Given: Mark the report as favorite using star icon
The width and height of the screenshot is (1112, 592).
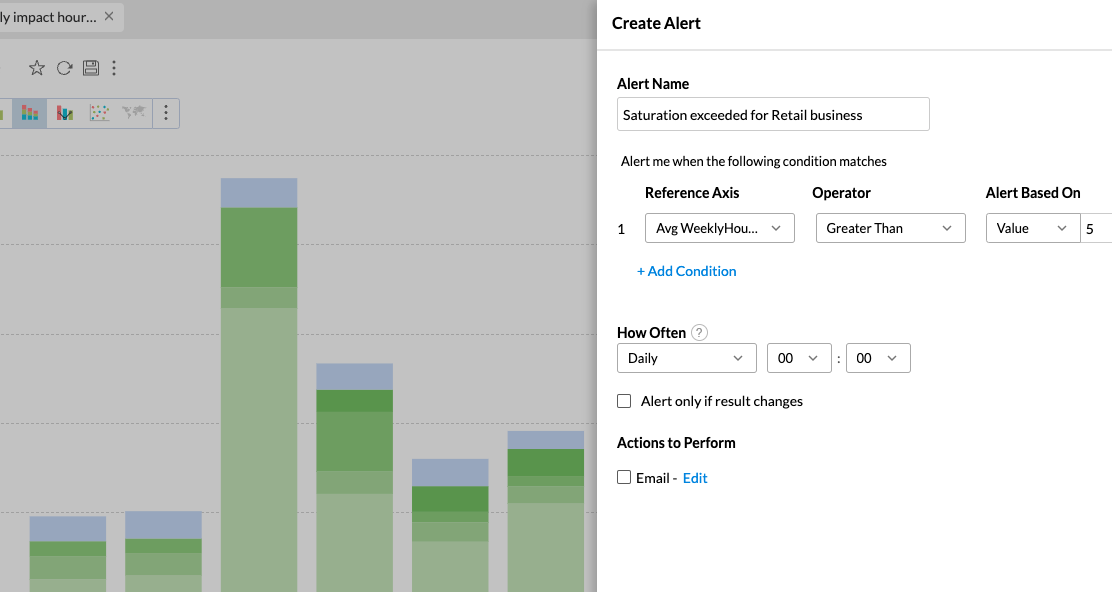Looking at the screenshot, I should tap(37, 67).
